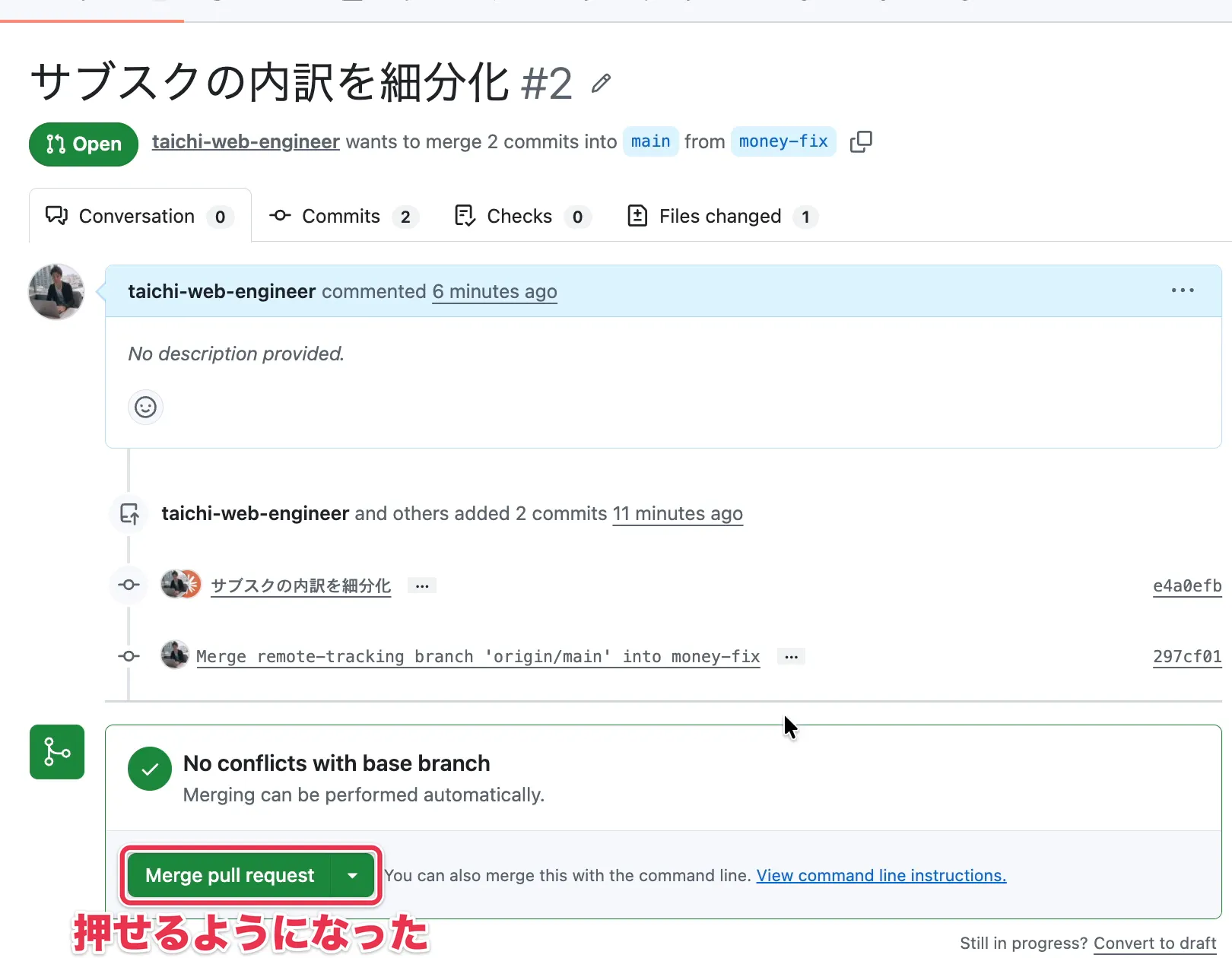Click the main branch label

(x=651, y=141)
